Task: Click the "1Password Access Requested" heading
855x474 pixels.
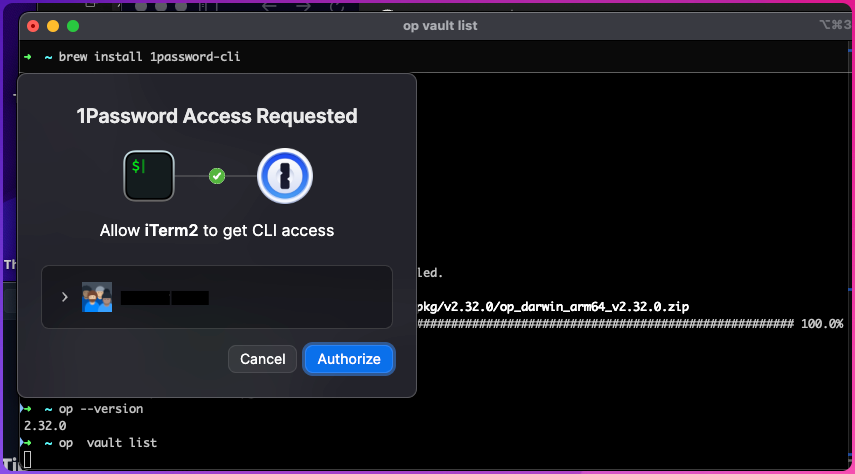Action: 217,116
